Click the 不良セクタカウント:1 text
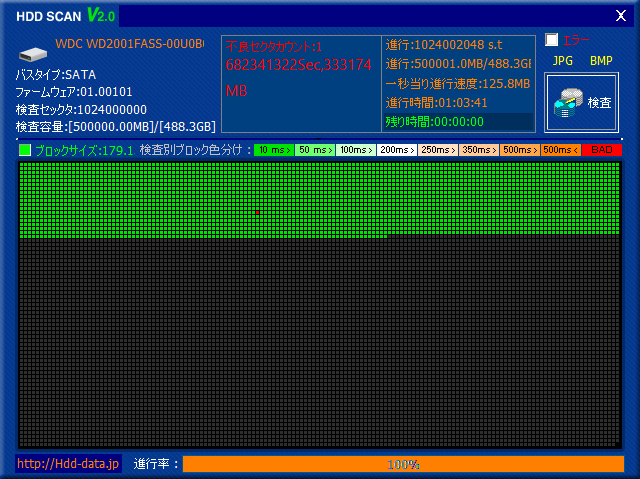Viewport: 640px width, 479px height. (273, 47)
